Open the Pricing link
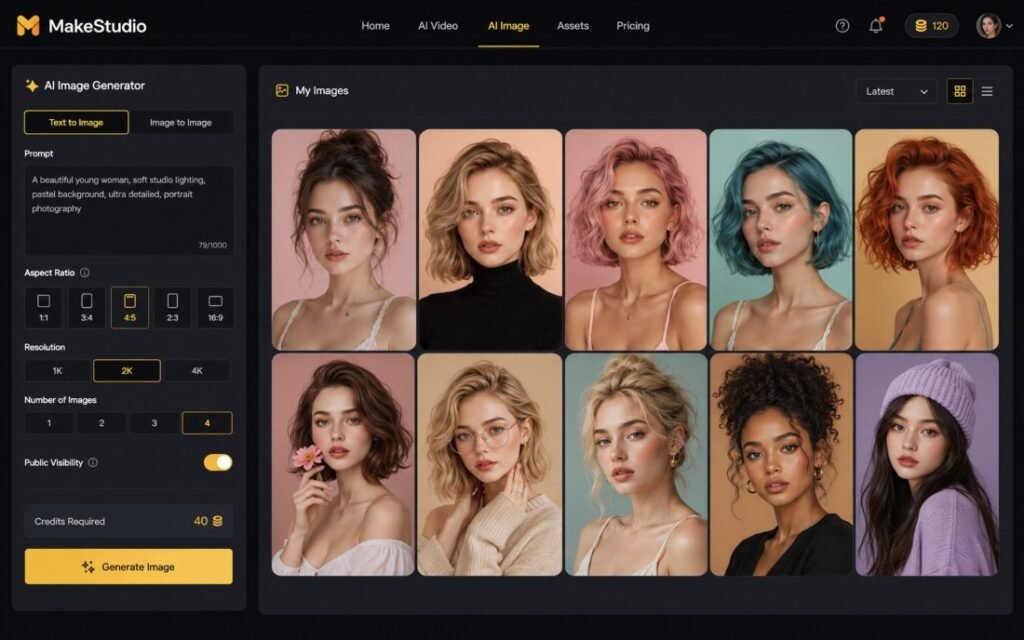This screenshot has height=640, width=1024. point(633,26)
